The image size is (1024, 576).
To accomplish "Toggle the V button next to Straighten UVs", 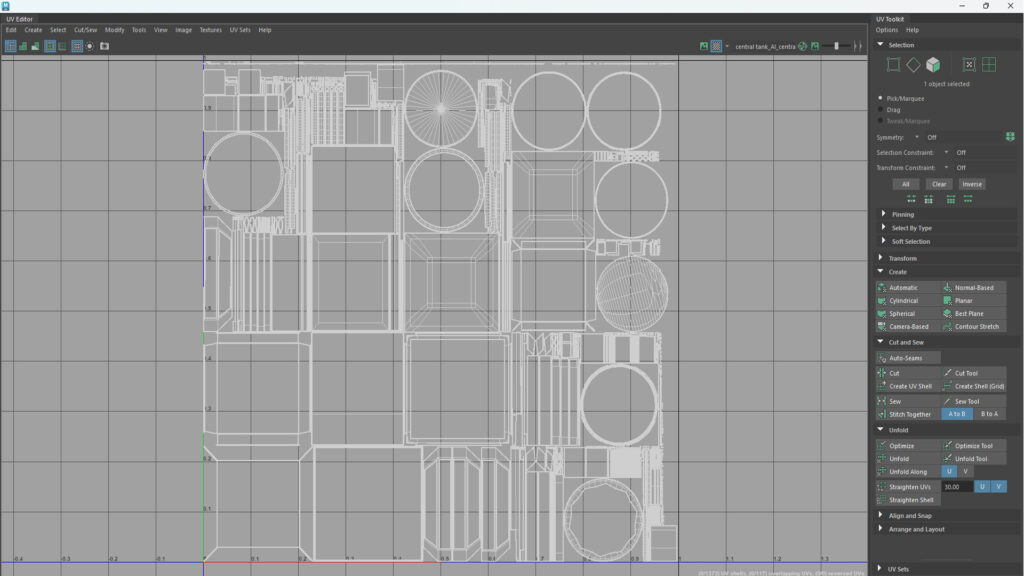I will 998,487.
